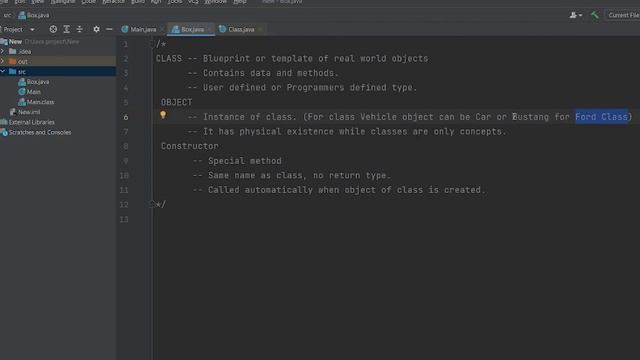
Task: Click the green Build hammer icon
Action: 595,15
